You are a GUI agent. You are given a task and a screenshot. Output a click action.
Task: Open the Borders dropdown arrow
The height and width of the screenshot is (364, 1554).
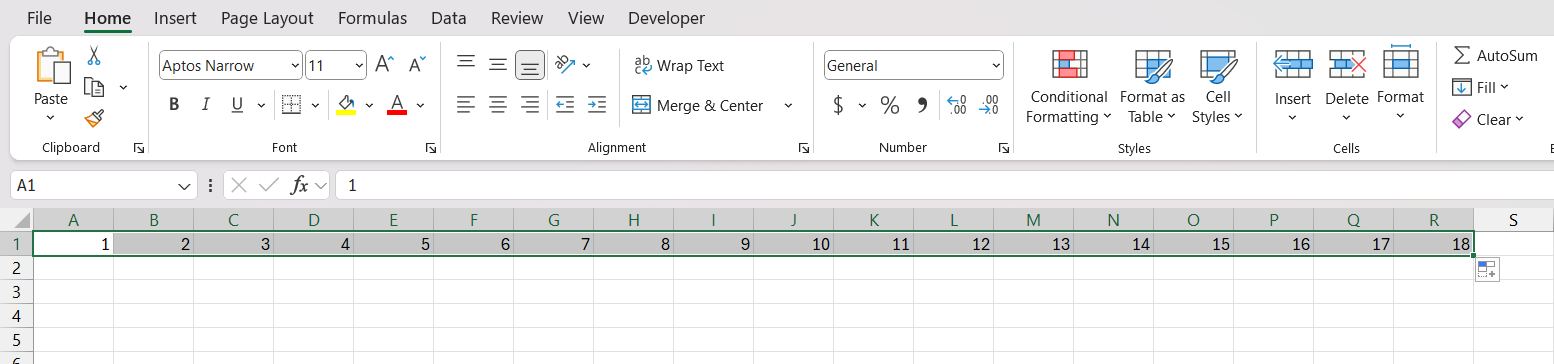click(x=316, y=104)
